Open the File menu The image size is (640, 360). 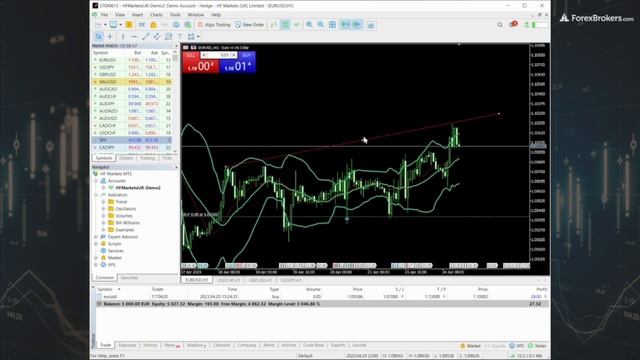104,15
